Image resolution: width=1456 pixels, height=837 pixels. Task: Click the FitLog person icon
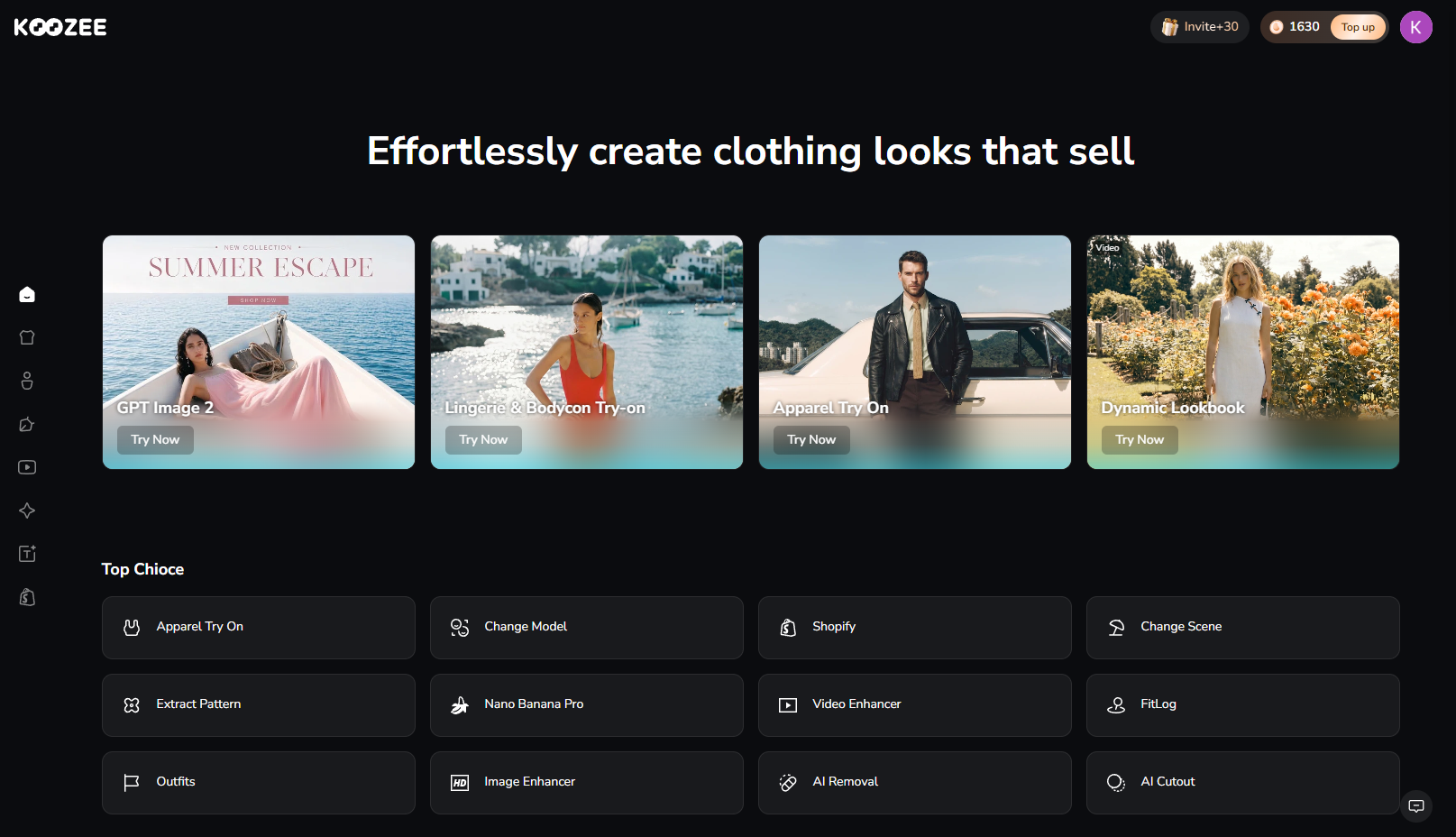(x=1116, y=704)
